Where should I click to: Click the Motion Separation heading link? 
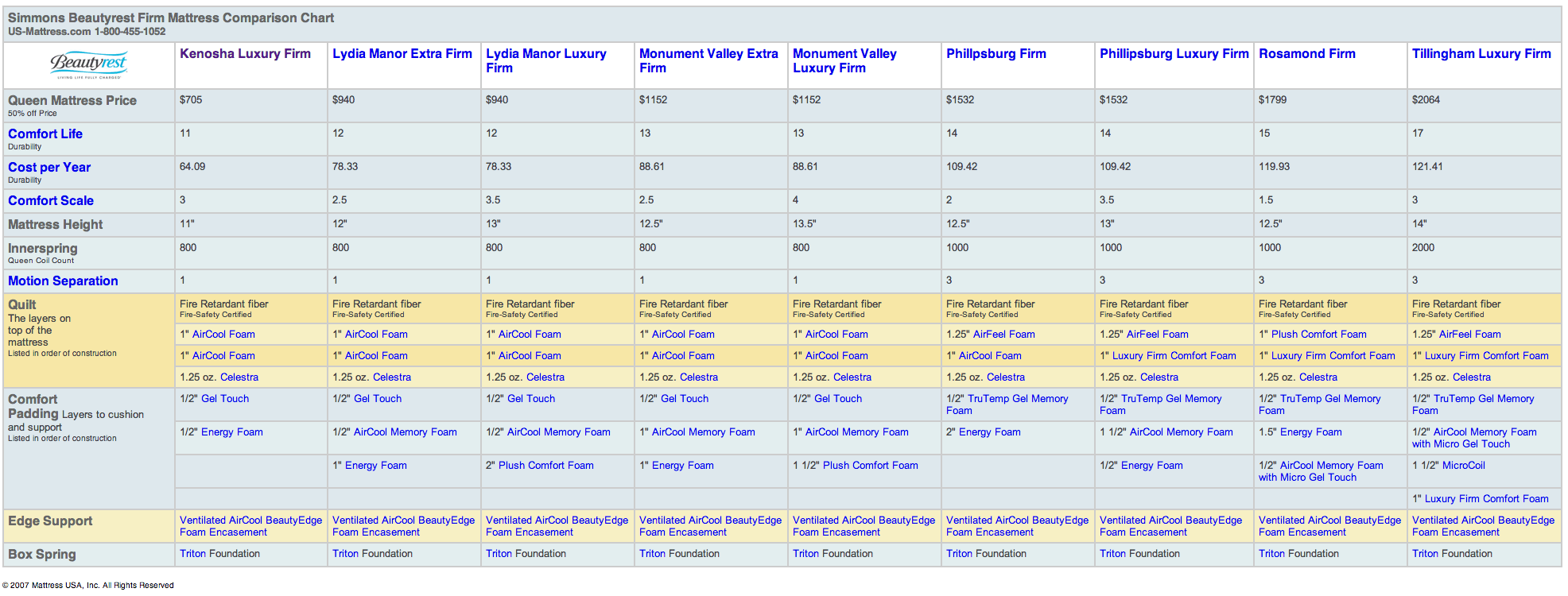click(63, 281)
